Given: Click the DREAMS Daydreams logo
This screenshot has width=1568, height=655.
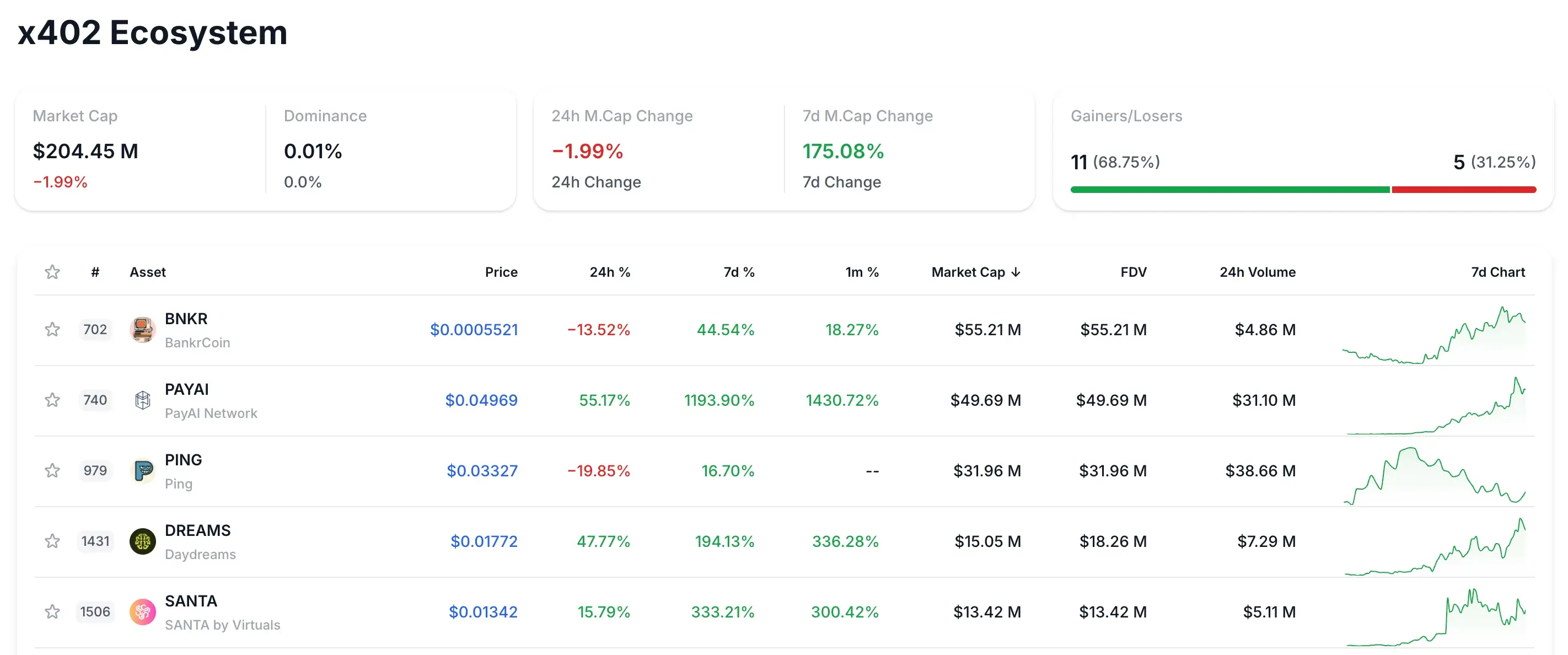Looking at the screenshot, I should (142, 541).
